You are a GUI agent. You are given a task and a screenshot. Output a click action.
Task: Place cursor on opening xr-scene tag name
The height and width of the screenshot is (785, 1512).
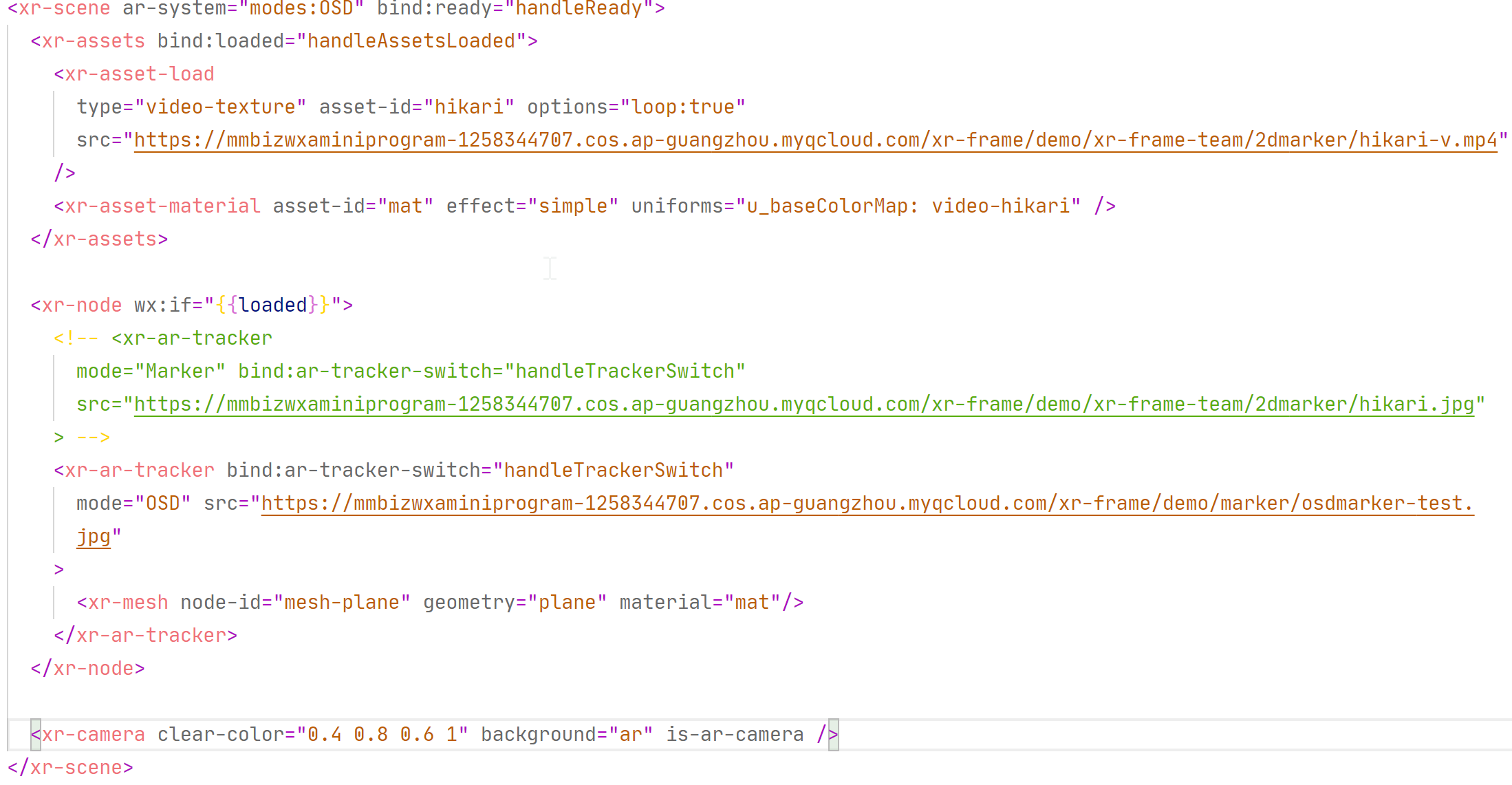click(x=65, y=9)
